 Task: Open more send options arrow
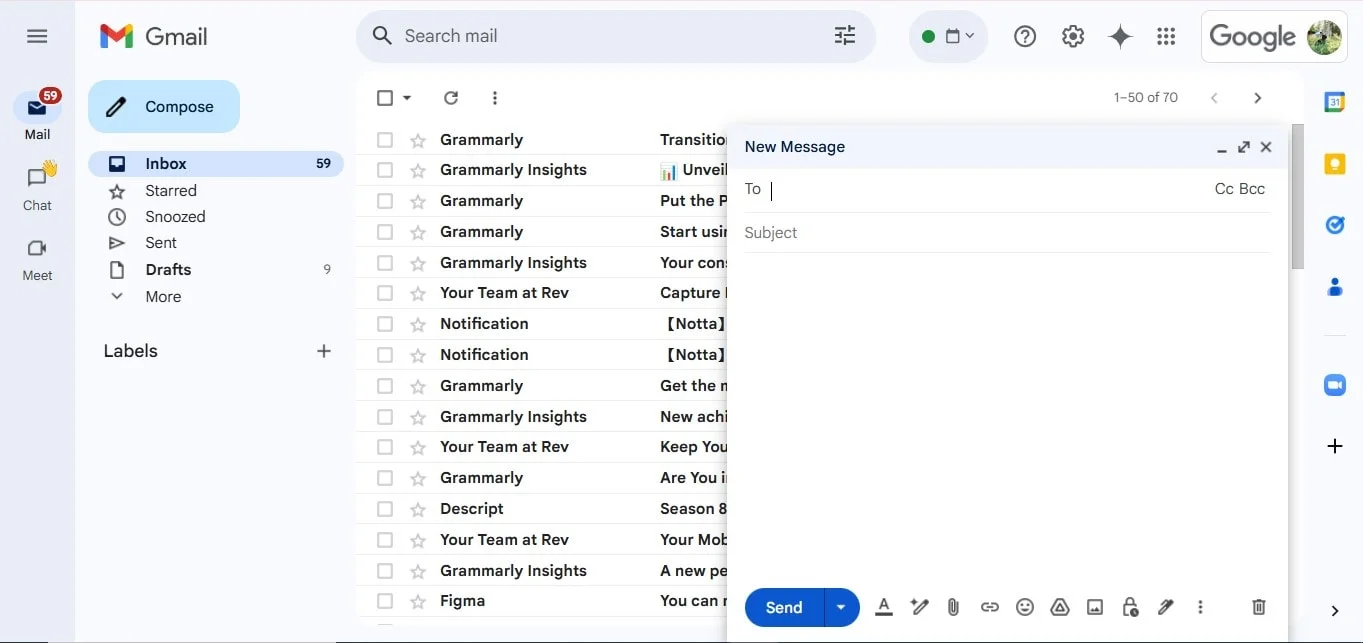tap(841, 607)
